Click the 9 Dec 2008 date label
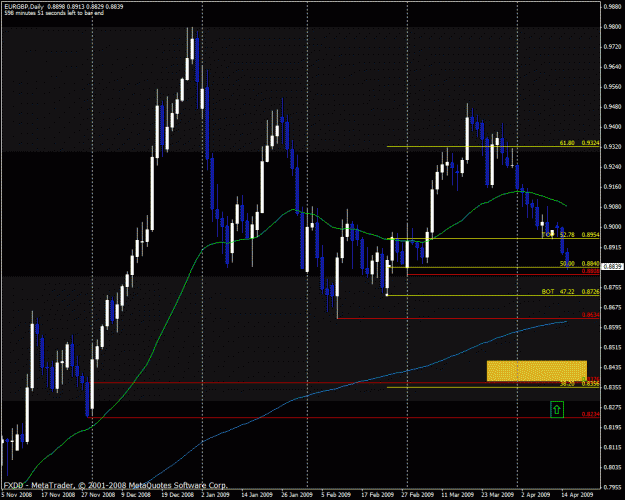Image resolution: width=625 pixels, height=500 pixels. [x=136, y=495]
